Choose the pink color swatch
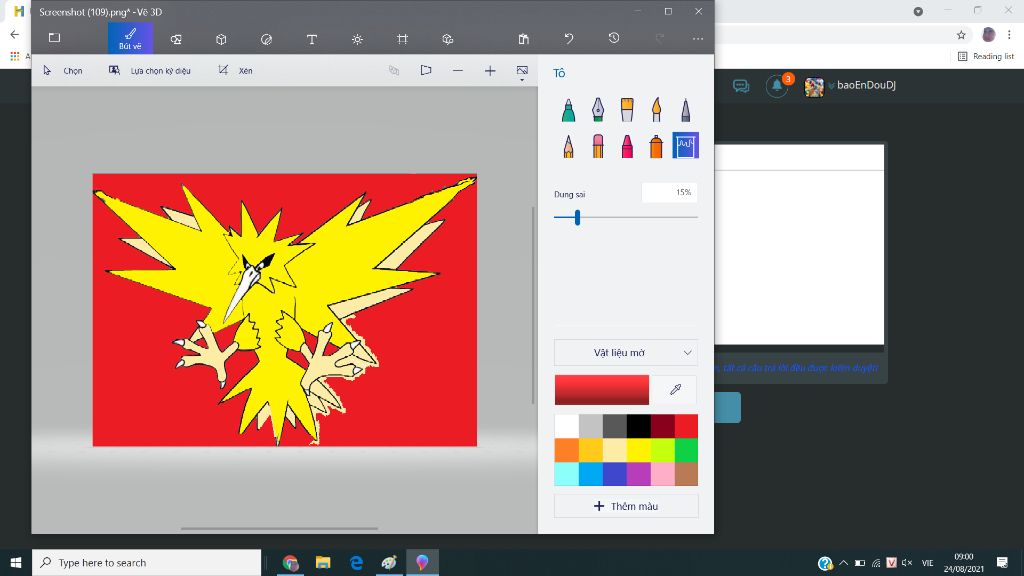 pyautogui.click(x=662, y=474)
